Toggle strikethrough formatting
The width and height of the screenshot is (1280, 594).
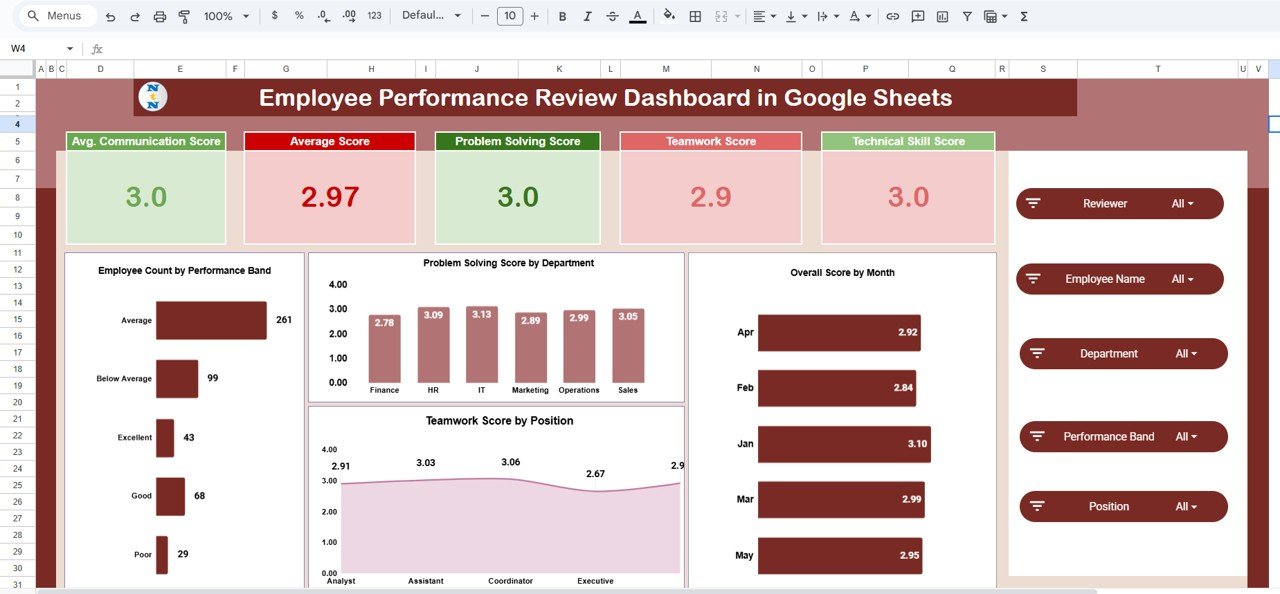point(612,16)
